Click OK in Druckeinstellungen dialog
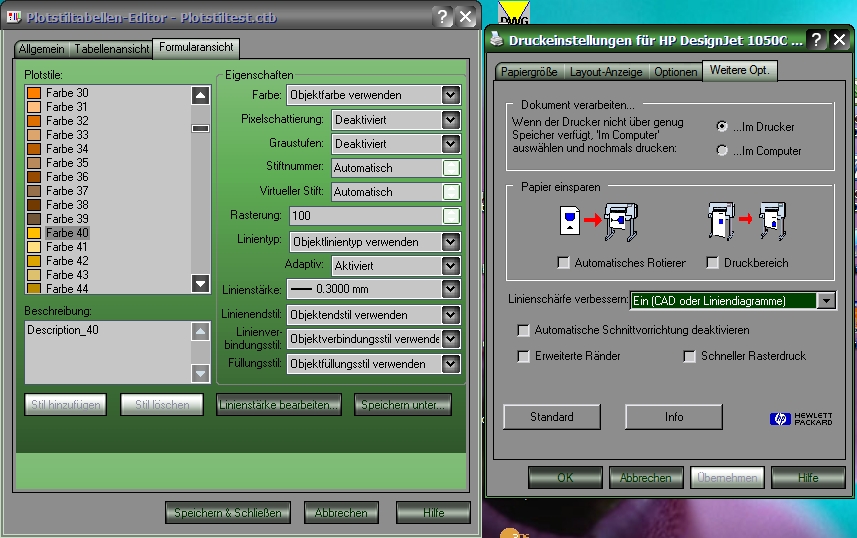Image resolution: width=857 pixels, height=538 pixels. coord(565,478)
